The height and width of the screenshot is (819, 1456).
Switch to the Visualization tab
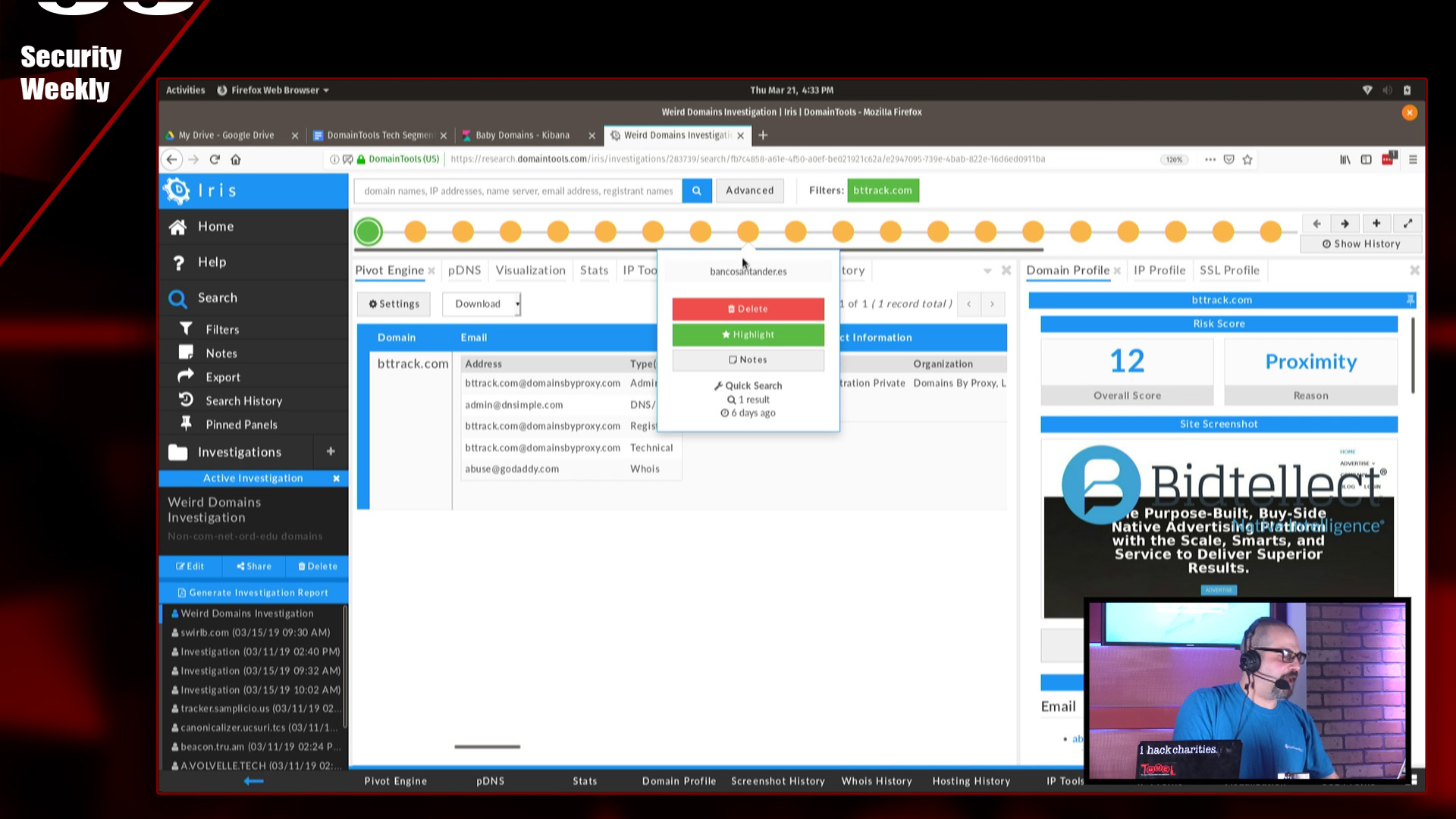pyautogui.click(x=530, y=271)
